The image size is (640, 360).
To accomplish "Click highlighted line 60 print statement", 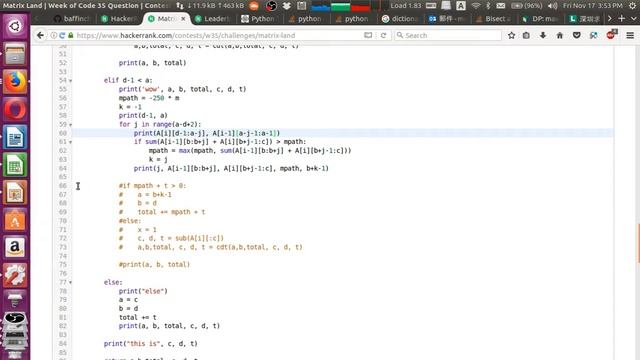I will pos(207,133).
